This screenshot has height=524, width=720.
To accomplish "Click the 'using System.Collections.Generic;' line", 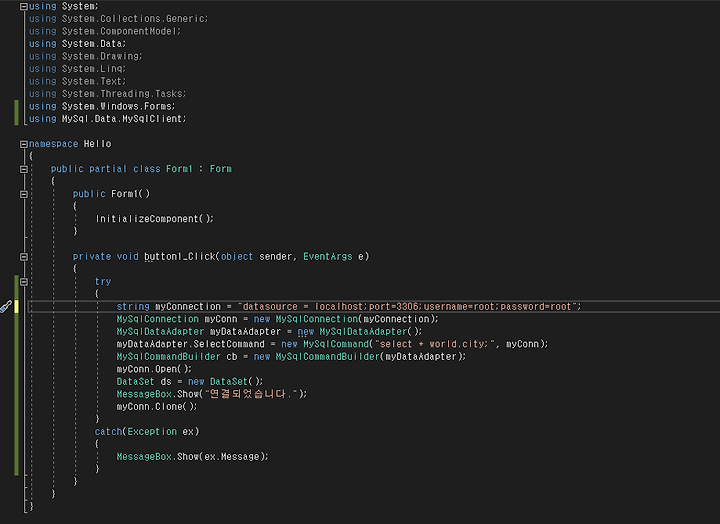I will [x=118, y=19].
